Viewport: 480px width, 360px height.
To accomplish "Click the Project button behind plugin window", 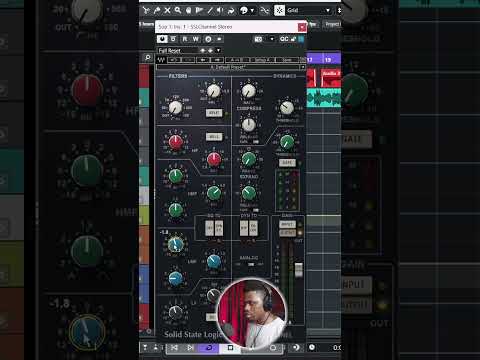I will pos(332,24).
